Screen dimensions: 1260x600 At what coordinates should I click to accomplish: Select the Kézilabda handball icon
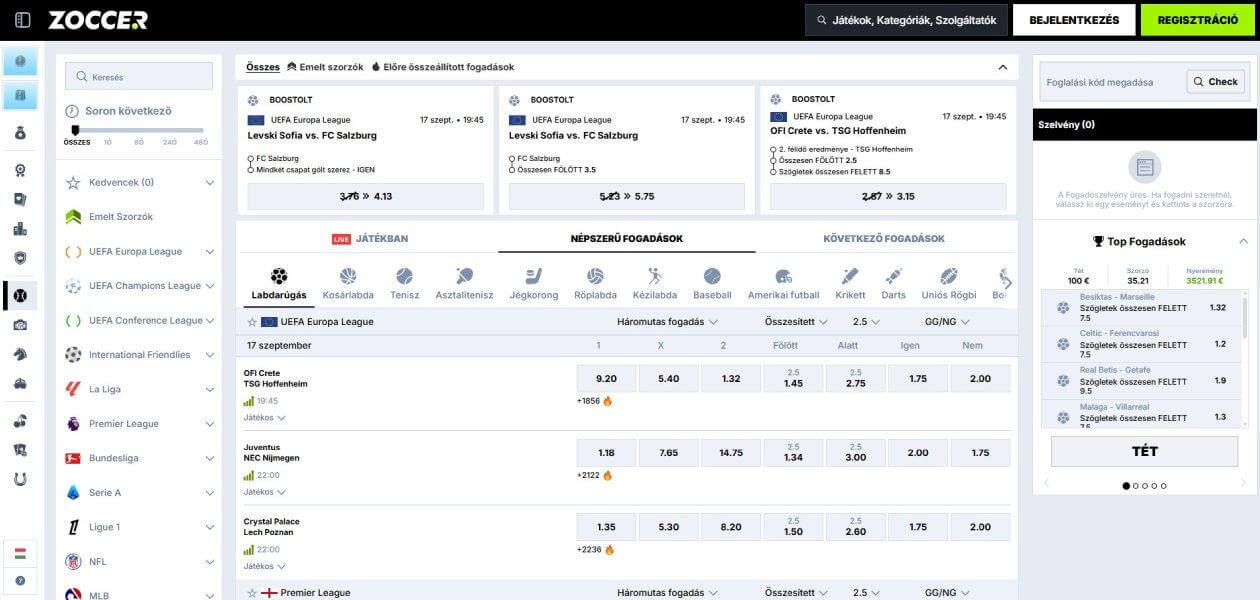pyautogui.click(x=654, y=276)
